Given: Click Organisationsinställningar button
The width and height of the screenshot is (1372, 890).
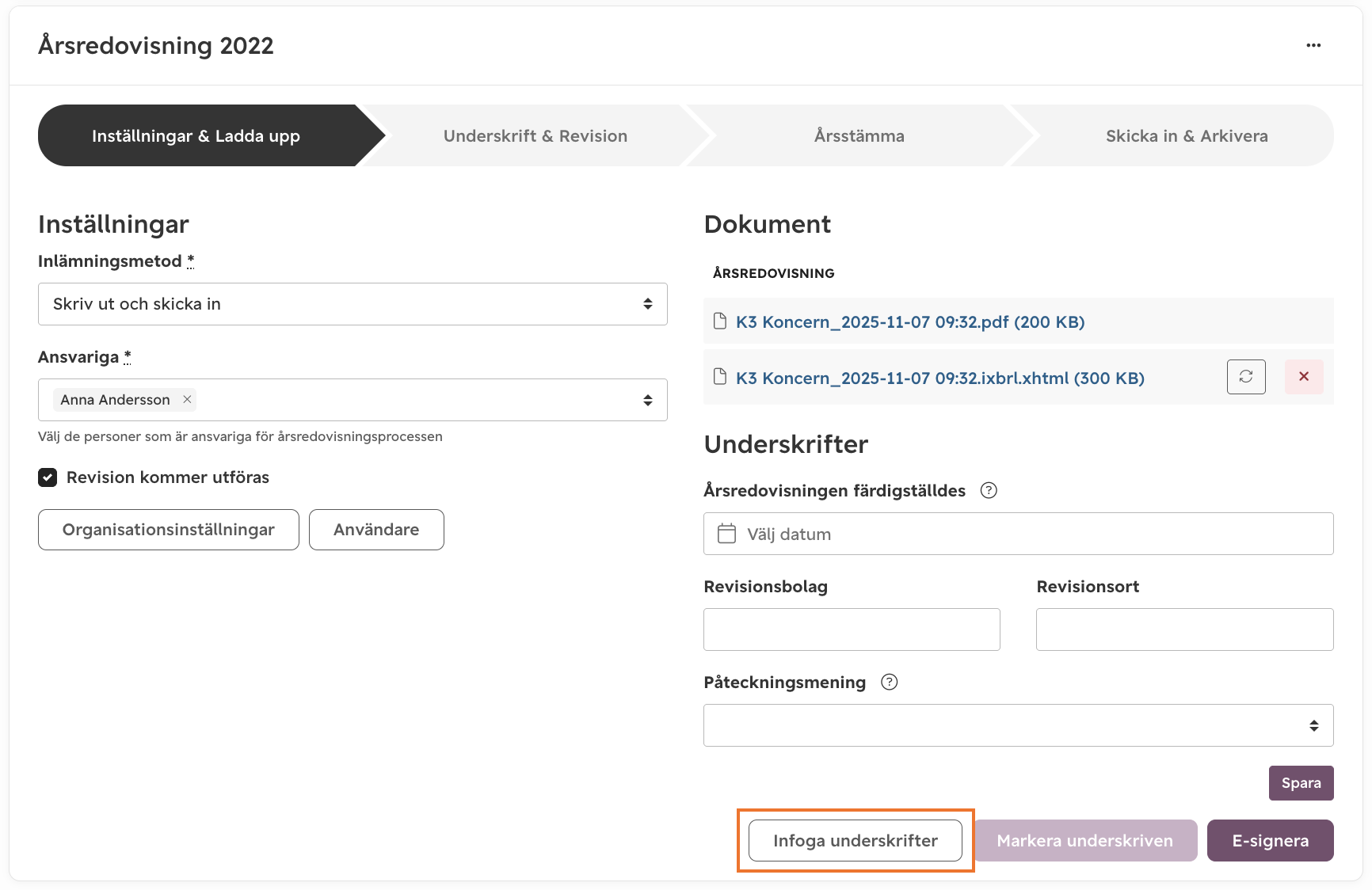Looking at the screenshot, I should [169, 530].
